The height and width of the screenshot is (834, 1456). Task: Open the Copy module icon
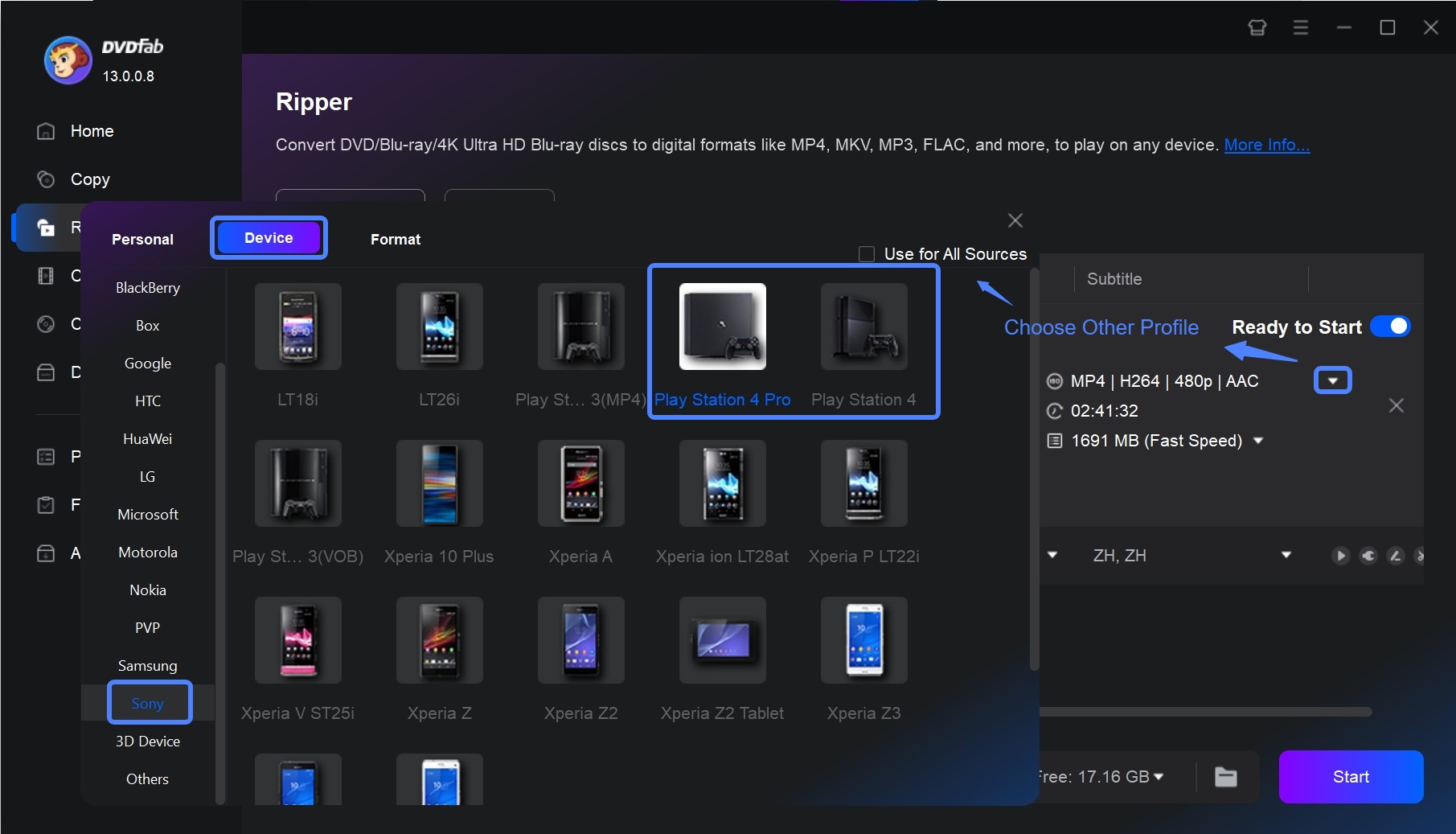[46, 179]
